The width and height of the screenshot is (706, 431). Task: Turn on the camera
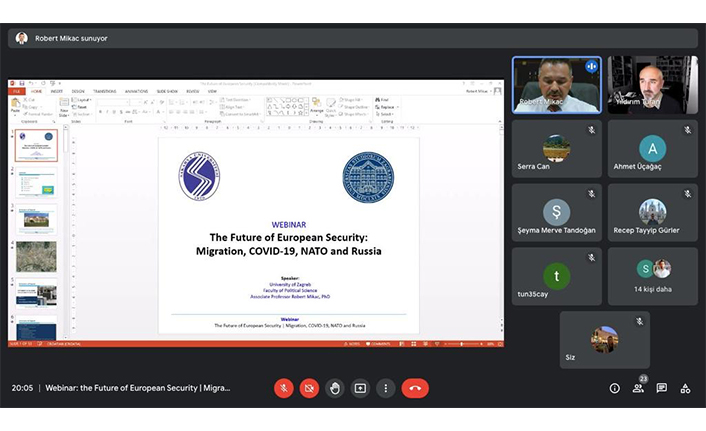click(x=310, y=388)
